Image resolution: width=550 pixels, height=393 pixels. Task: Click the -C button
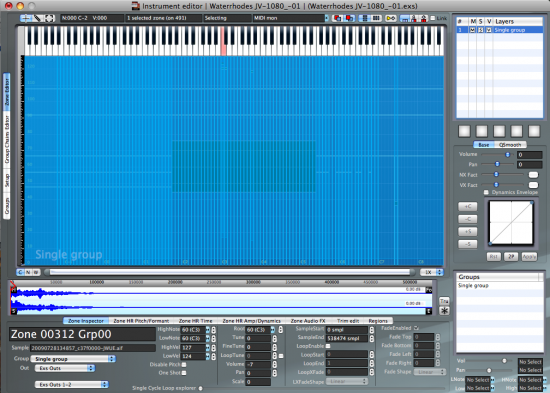pos(468,219)
